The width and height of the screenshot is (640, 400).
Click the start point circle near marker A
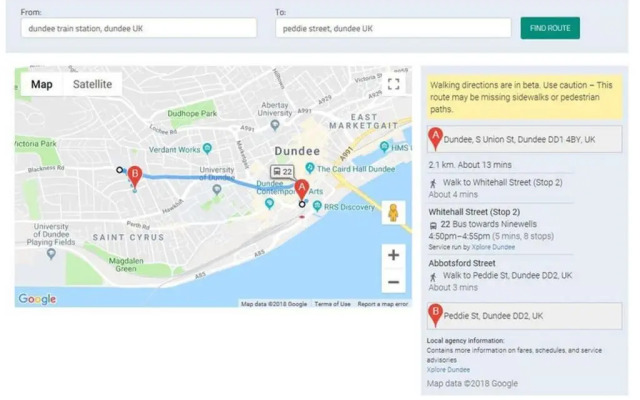coord(302,204)
